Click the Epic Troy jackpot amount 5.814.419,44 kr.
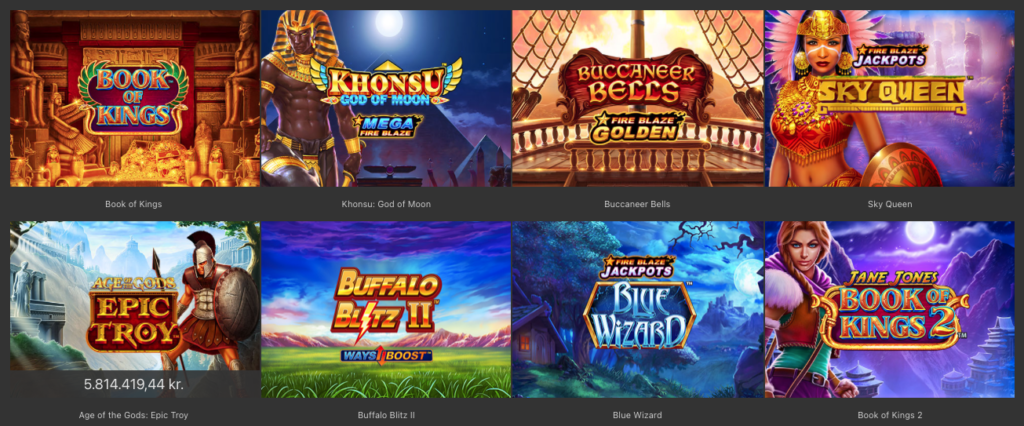 point(133,384)
